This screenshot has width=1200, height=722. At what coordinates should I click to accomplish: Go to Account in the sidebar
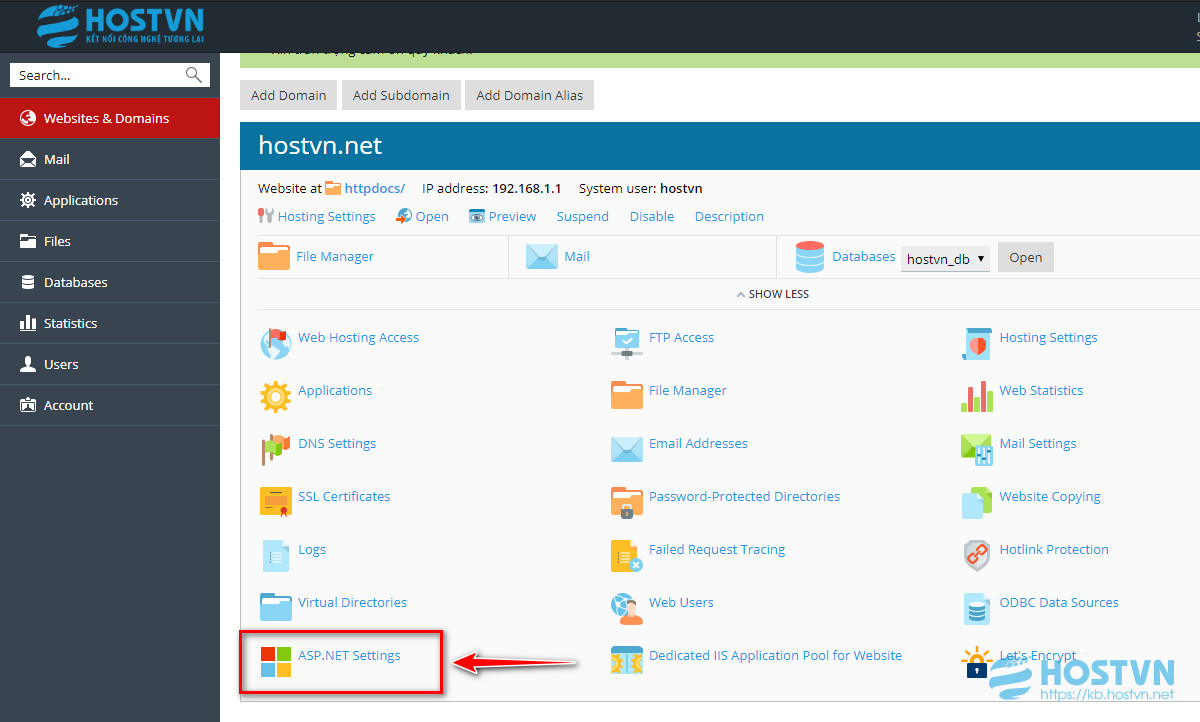click(110, 405)
